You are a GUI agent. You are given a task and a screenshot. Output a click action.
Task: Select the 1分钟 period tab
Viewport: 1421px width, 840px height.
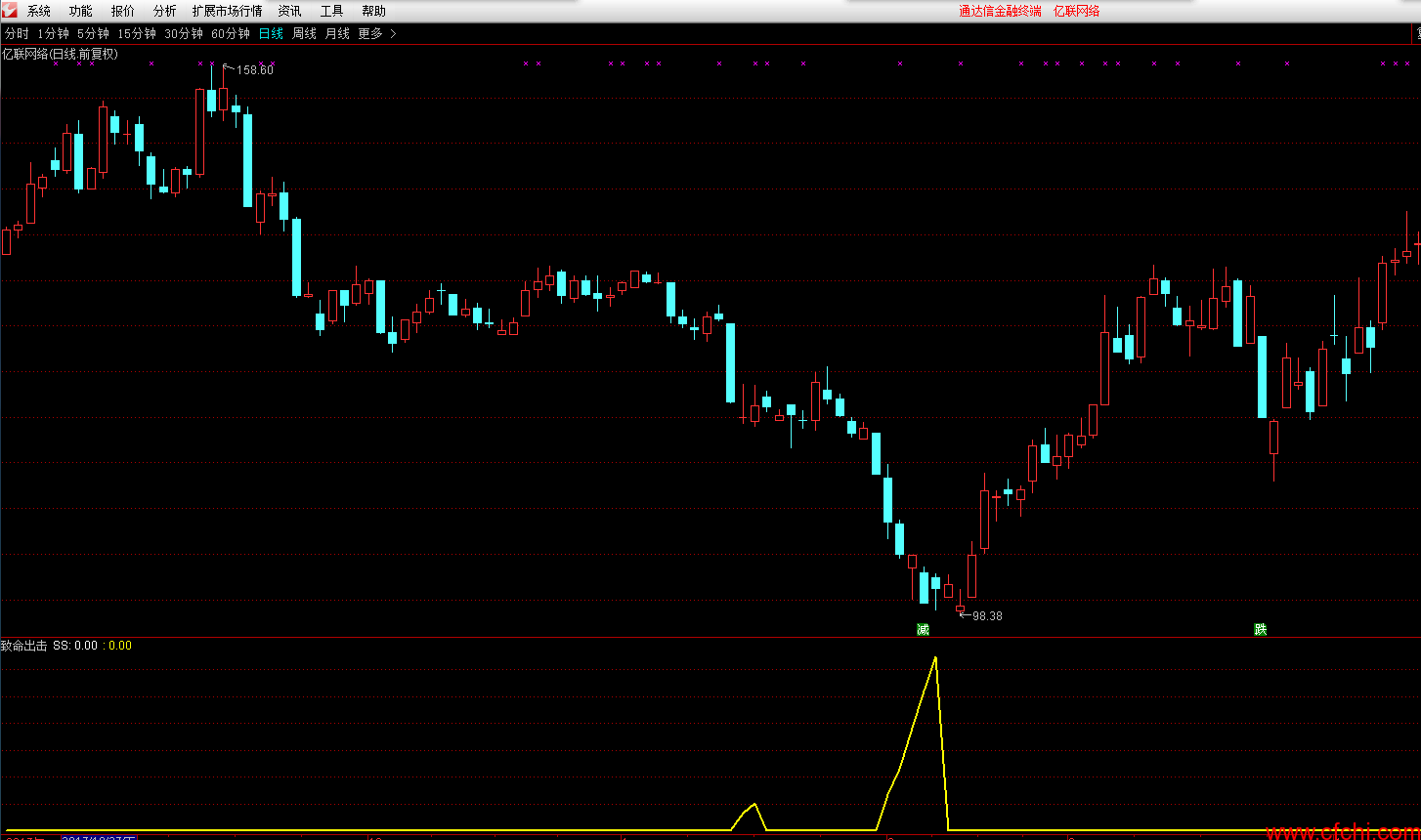pos(54,33)
